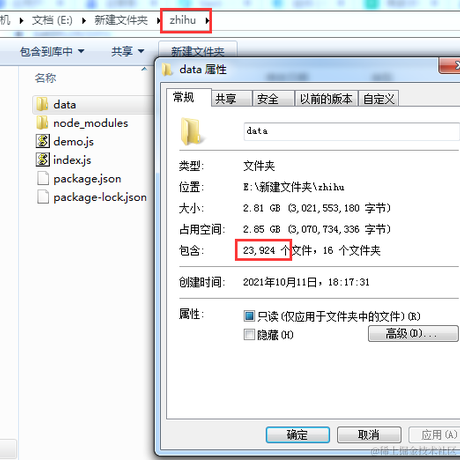The image size is (460, 460).
Task: Select the package-lock.json file icon
Action: 43,197
